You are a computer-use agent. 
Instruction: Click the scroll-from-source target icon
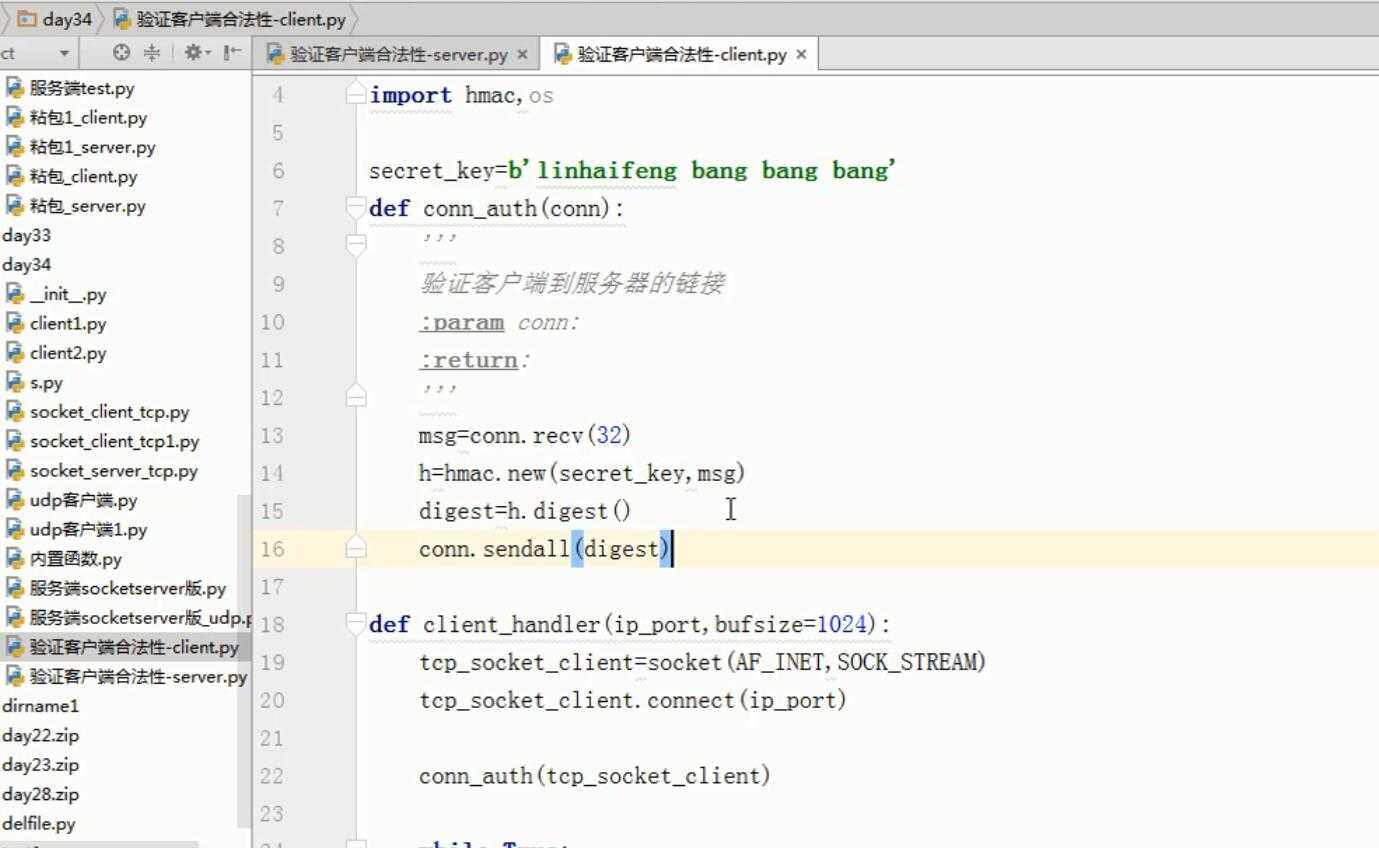click(x=121, y=53)
